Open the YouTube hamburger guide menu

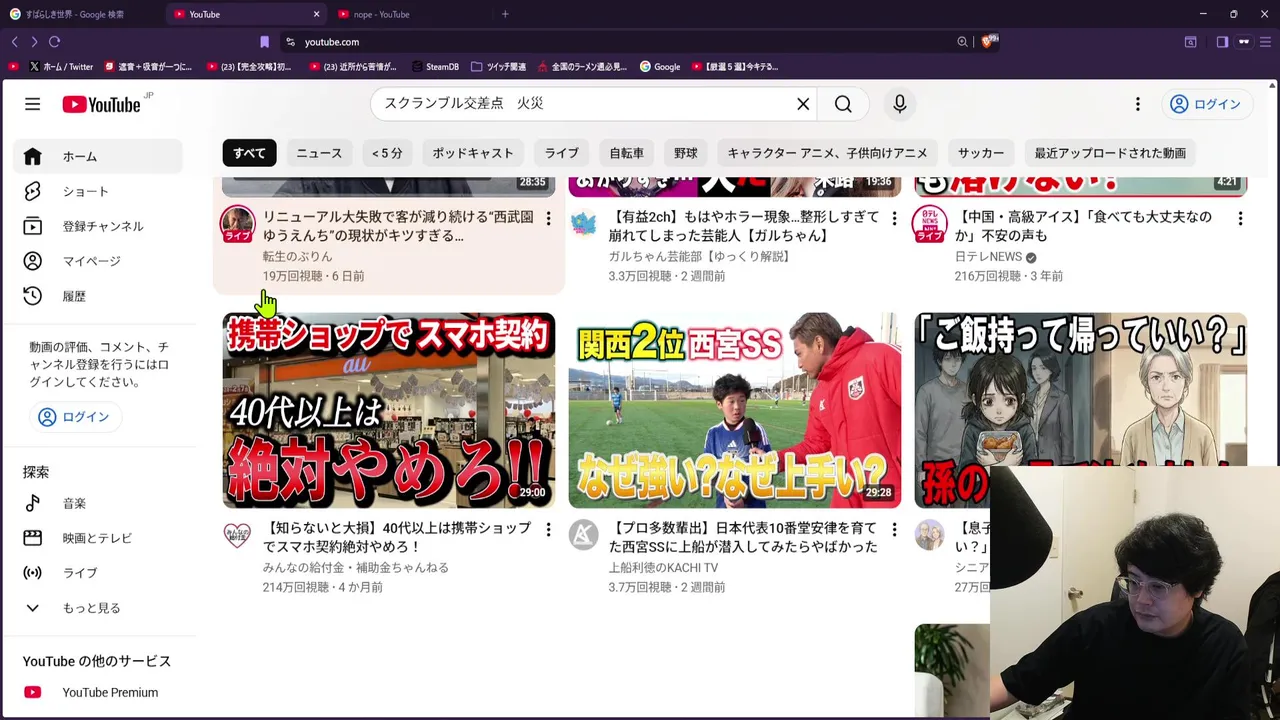32,104
